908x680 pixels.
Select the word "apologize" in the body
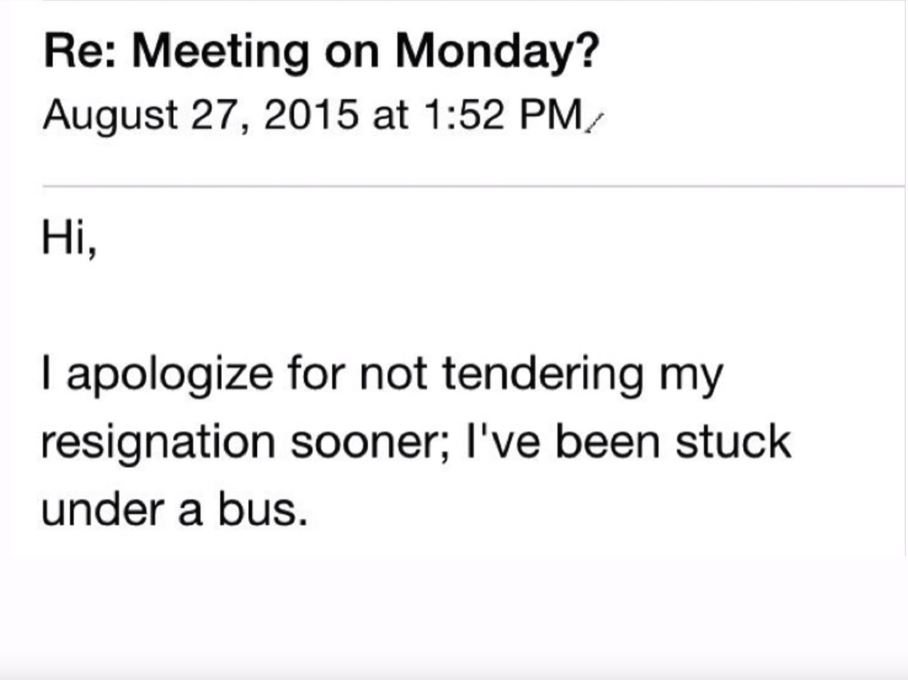pyautogui.click(x=163, y=376)
